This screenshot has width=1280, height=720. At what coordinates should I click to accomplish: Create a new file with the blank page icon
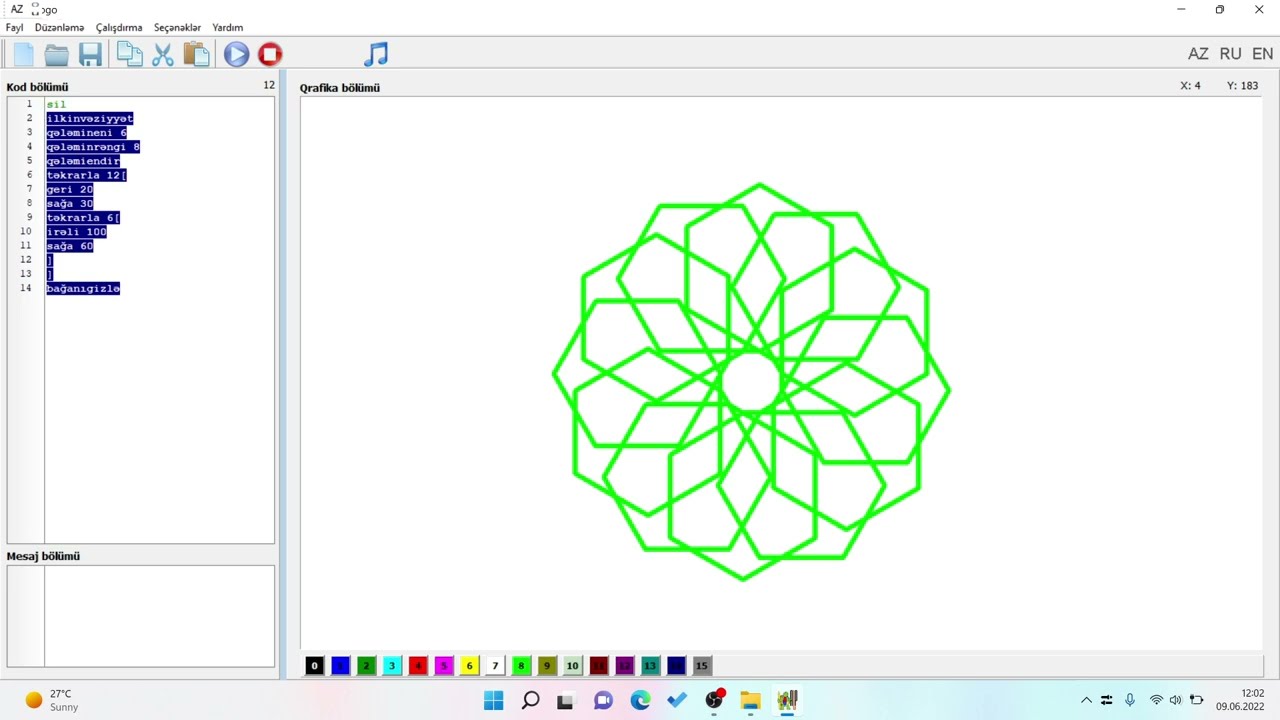coord(22,54)
